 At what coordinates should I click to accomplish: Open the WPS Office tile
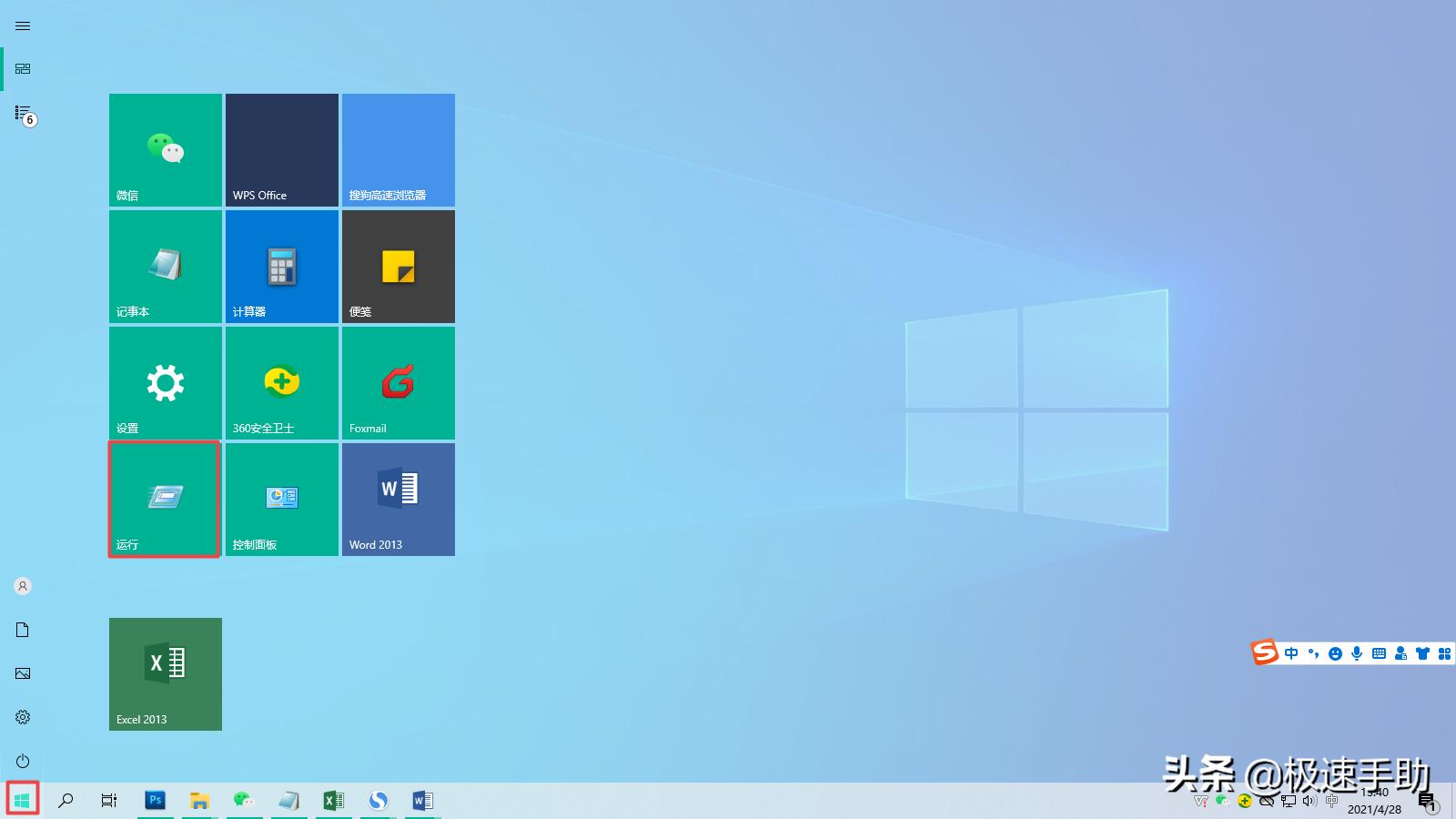(x=282, y=150)
